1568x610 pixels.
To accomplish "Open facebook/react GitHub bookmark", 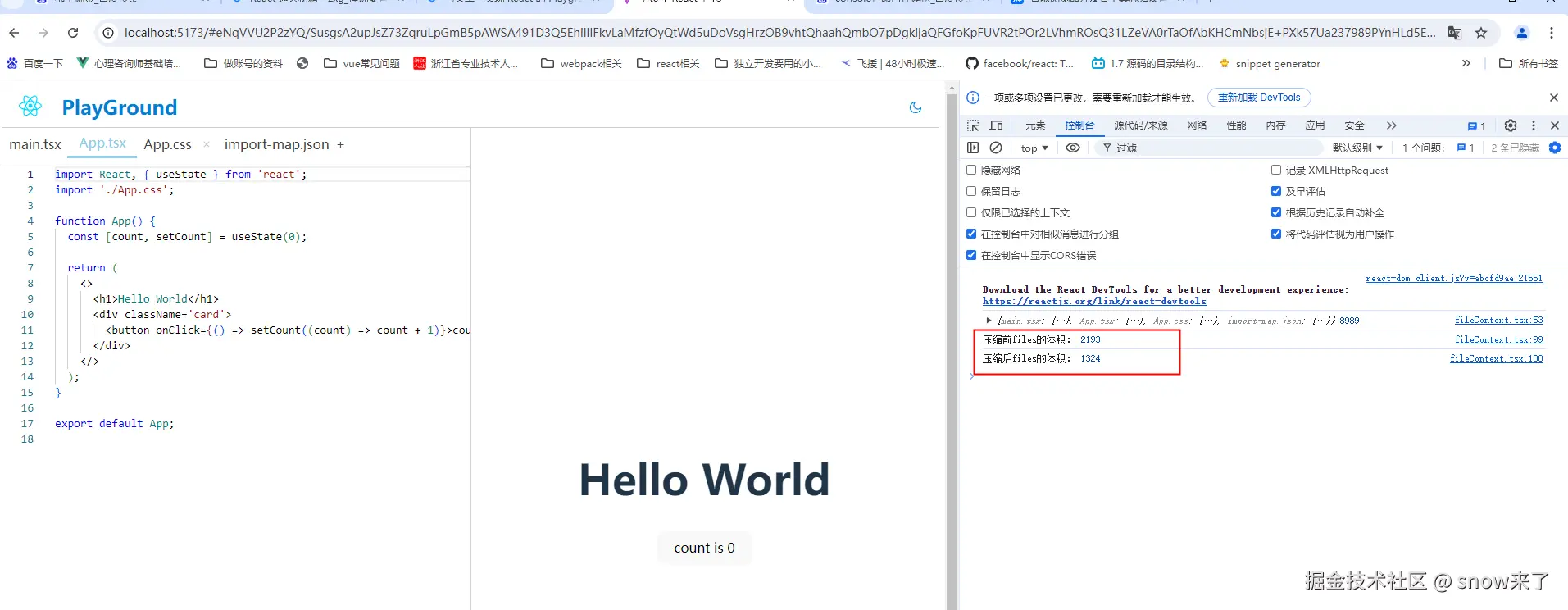I will pyautogui.click(x=1019, y=63).
